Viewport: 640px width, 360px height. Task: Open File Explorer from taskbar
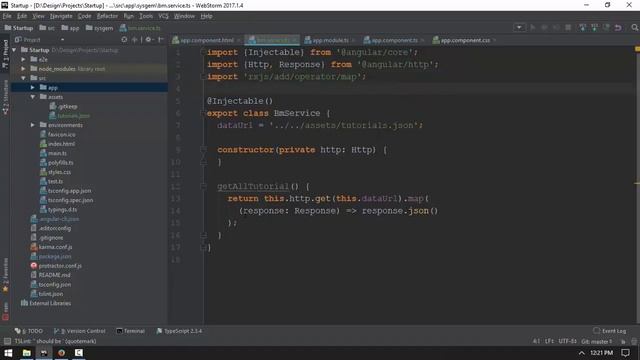coord(27,353)
